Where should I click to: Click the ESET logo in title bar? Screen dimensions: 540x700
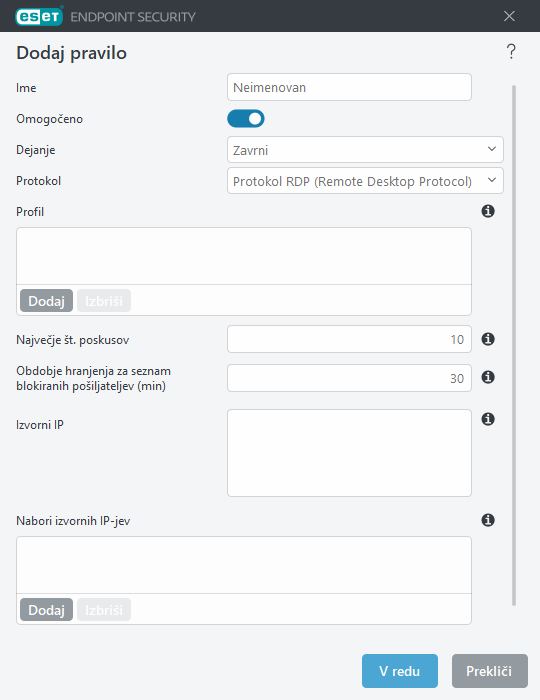[39, 17]
